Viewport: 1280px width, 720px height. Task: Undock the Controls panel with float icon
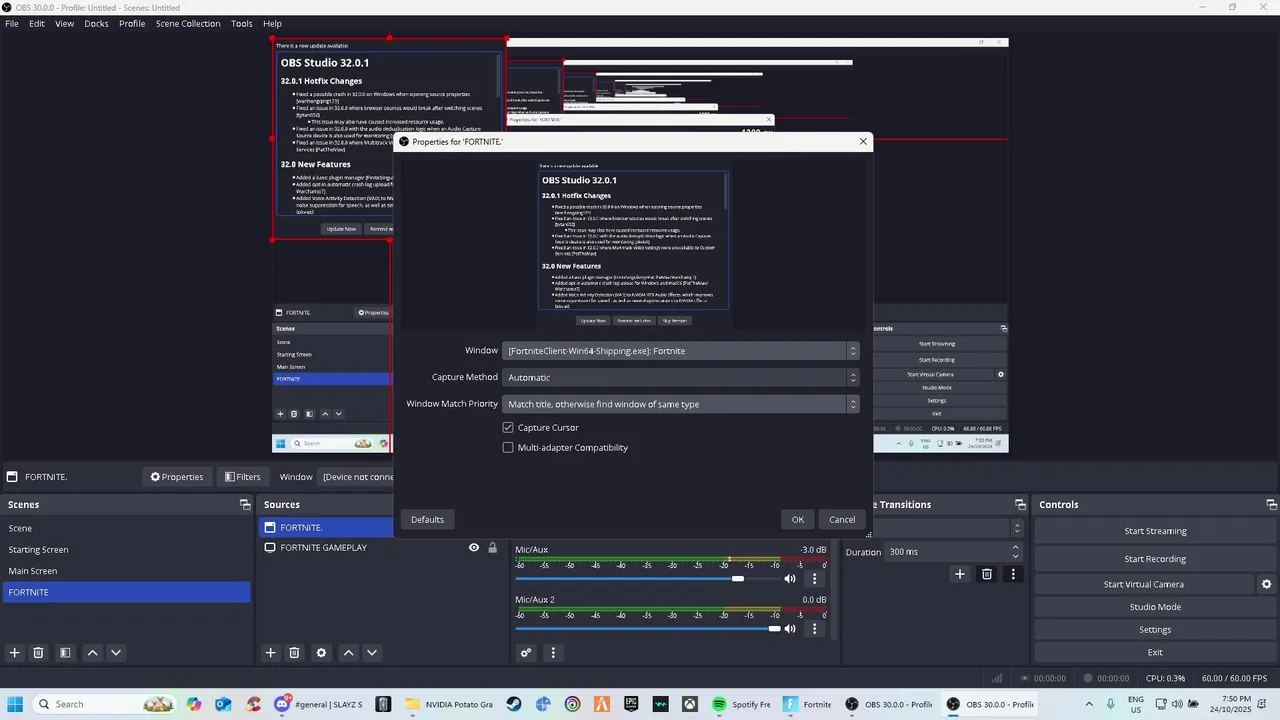pyautogui.click(x=1271, y=505)
